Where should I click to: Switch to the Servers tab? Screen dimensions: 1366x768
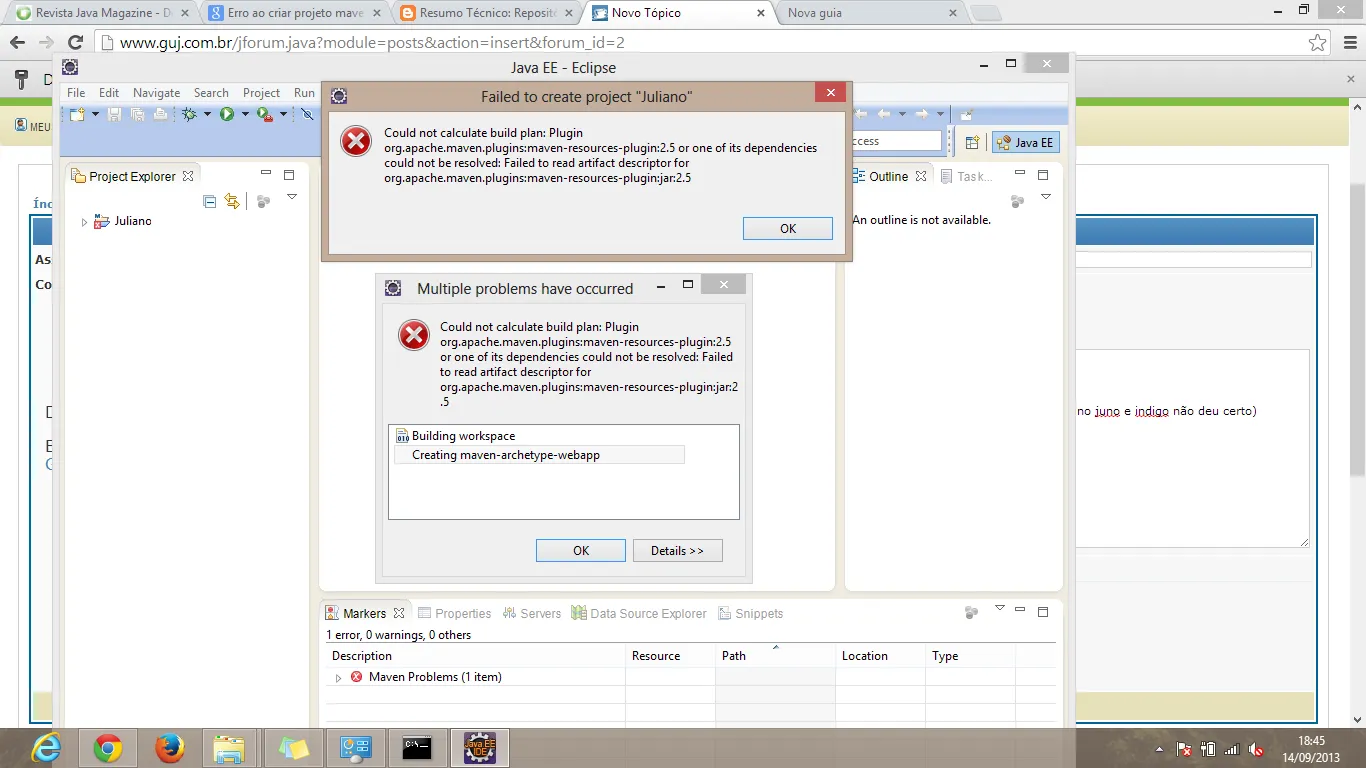[532, 614]
